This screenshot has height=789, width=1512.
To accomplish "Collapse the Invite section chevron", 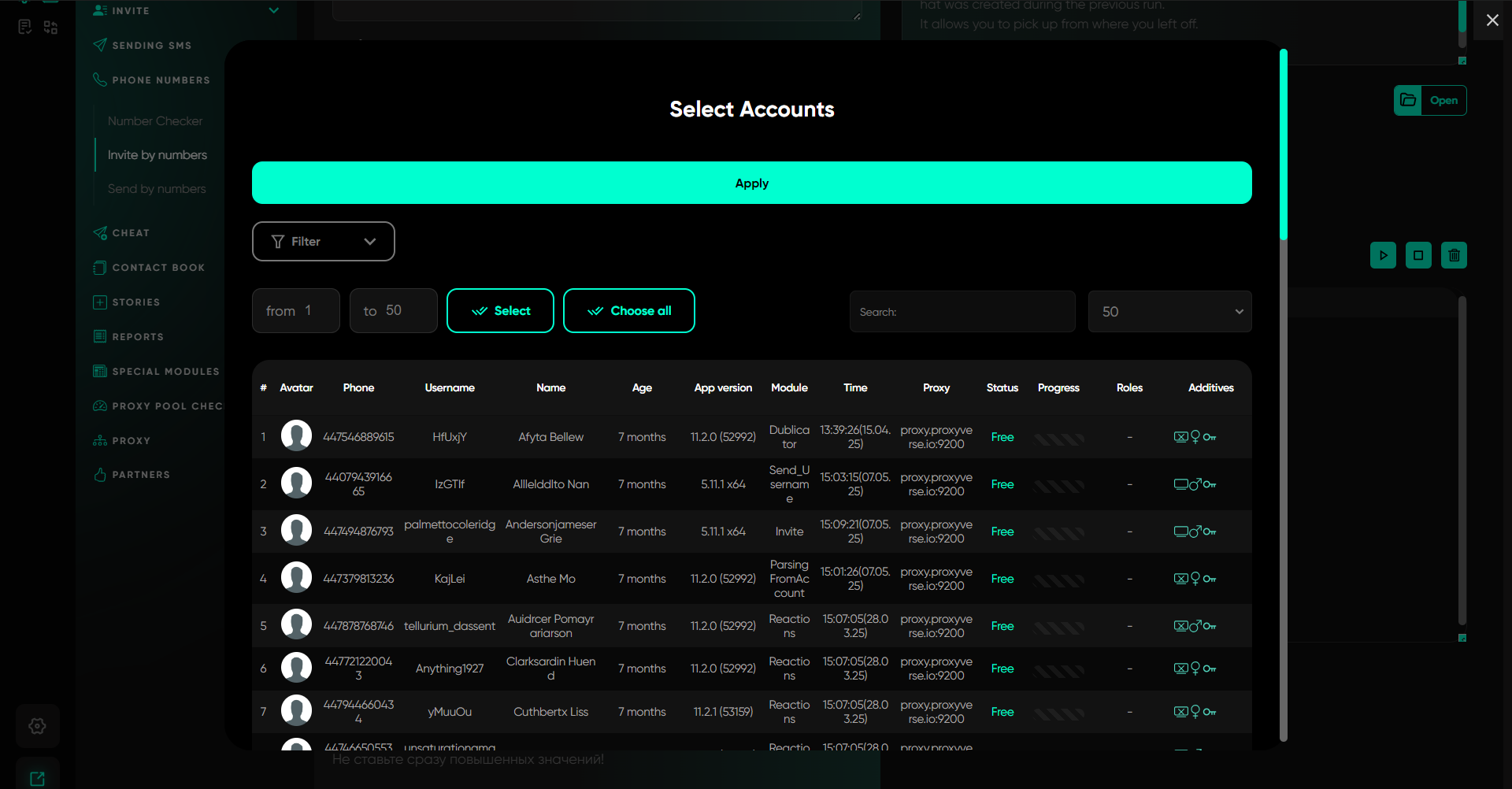I will tap(274, 11).
